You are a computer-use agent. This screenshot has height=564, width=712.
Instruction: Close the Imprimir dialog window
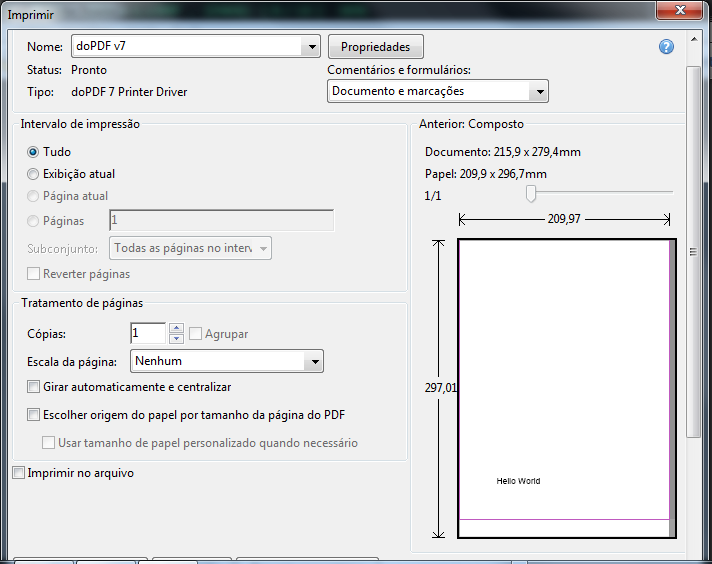680,10
